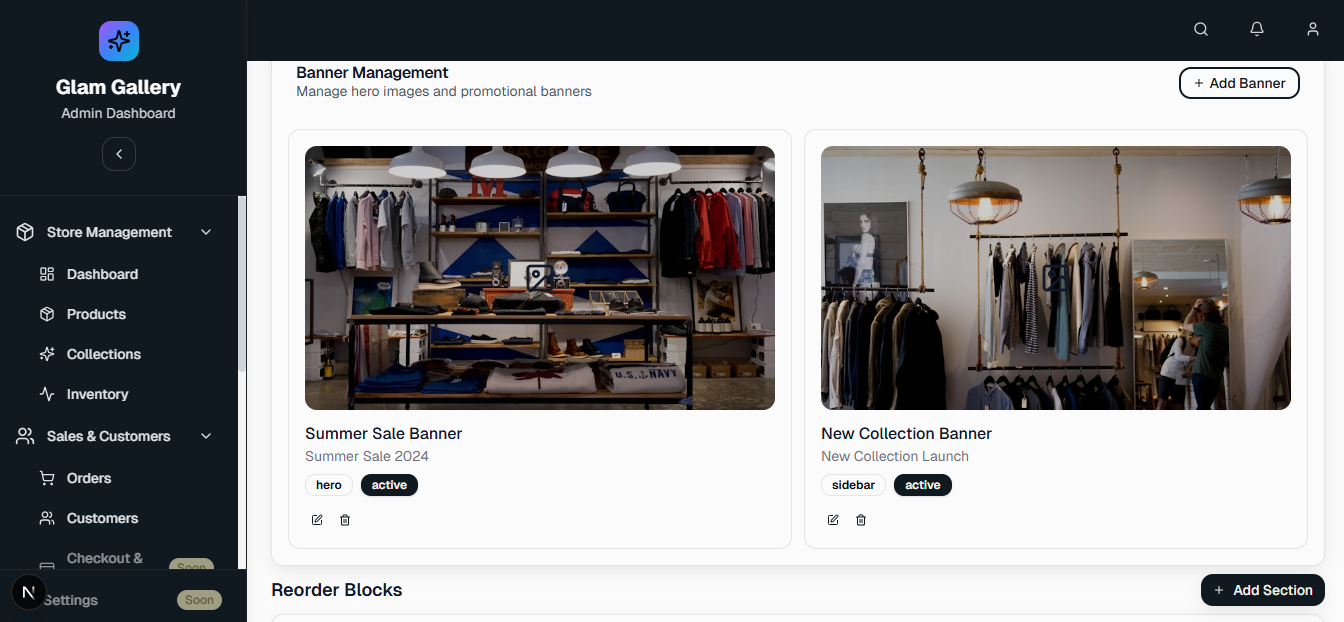
Task: Open the Products menu item
Action: click(x=96, y=314)
